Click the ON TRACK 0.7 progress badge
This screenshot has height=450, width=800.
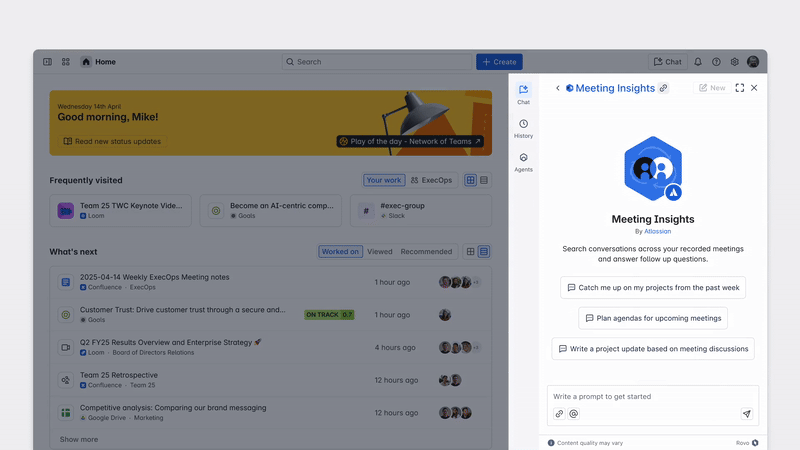coord(329,314)
